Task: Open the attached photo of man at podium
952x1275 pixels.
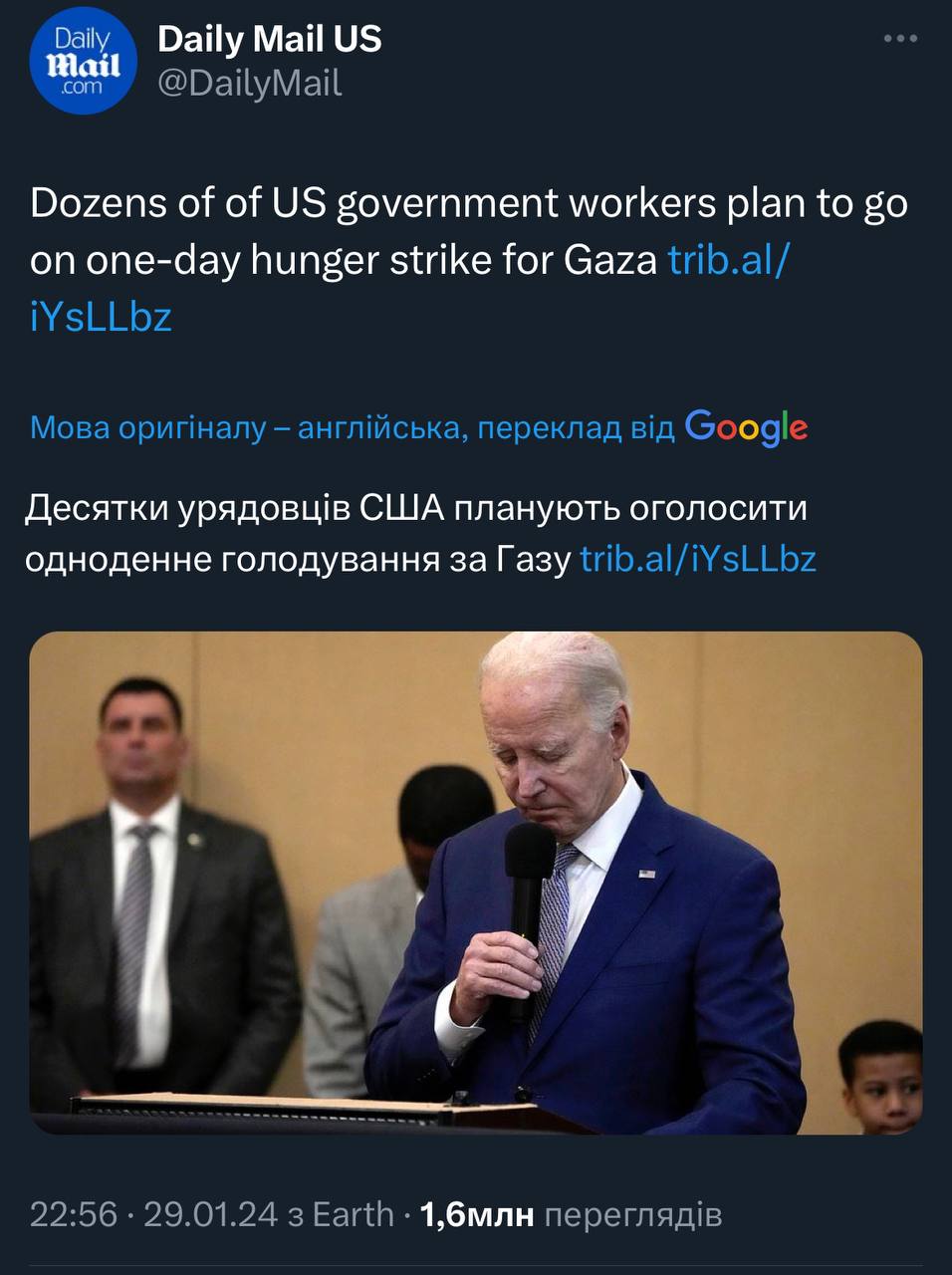Action: pyautogui.click(x=476, y=883)
